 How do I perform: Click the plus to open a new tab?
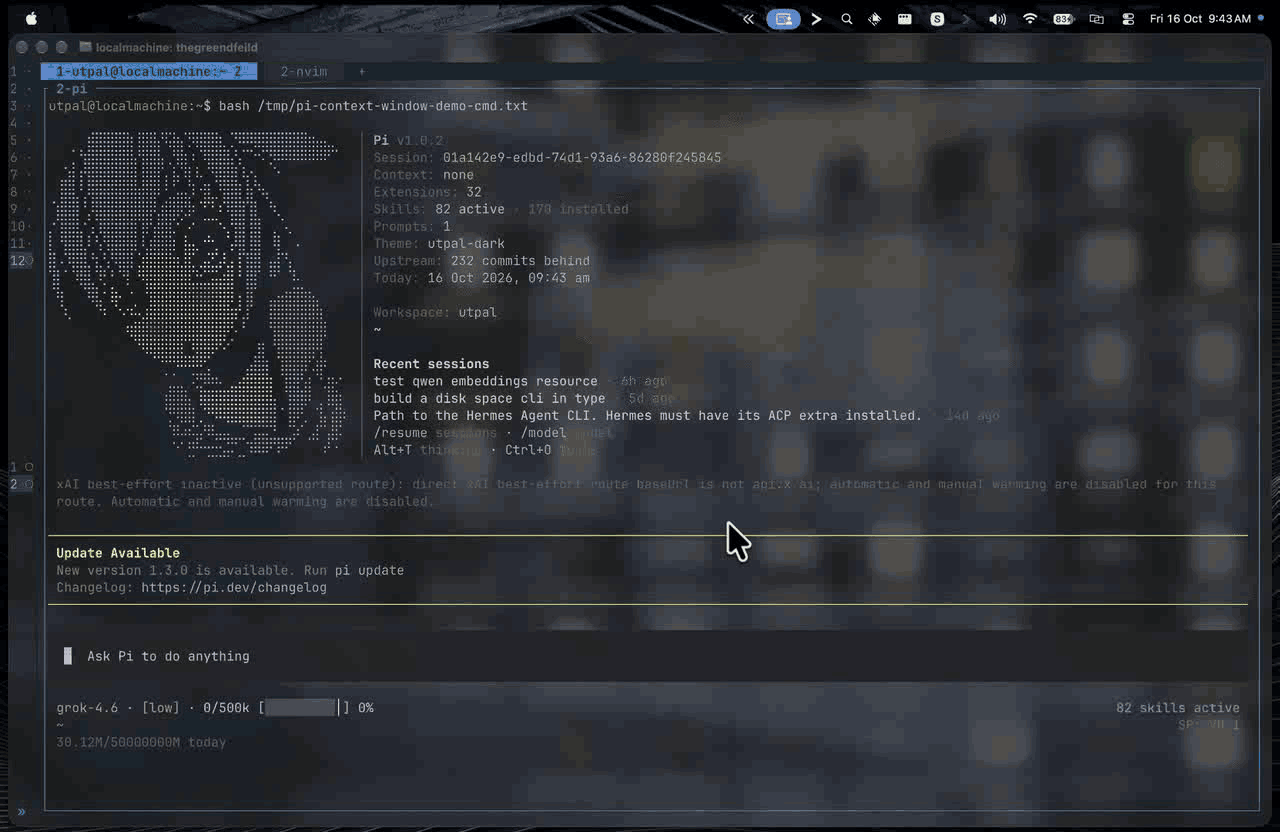pos(362,72)
